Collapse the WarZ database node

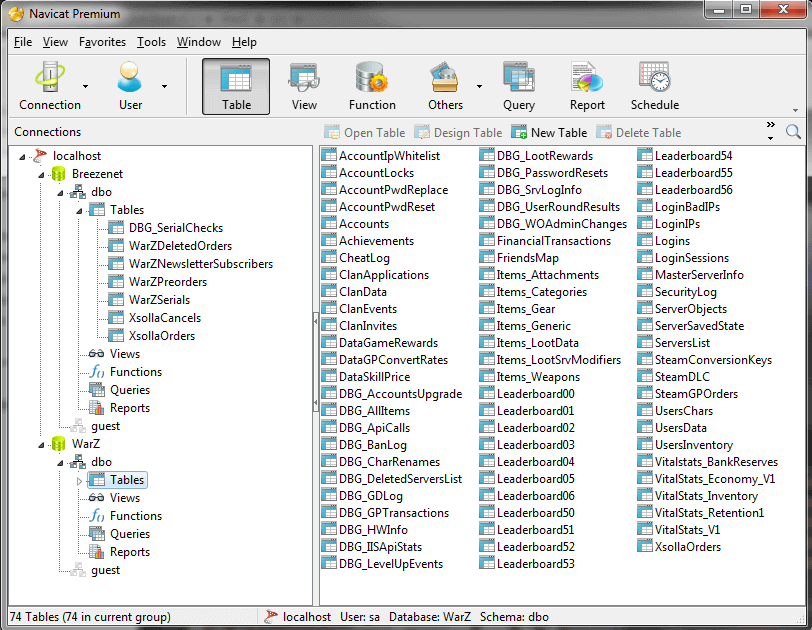coord(41,445)
